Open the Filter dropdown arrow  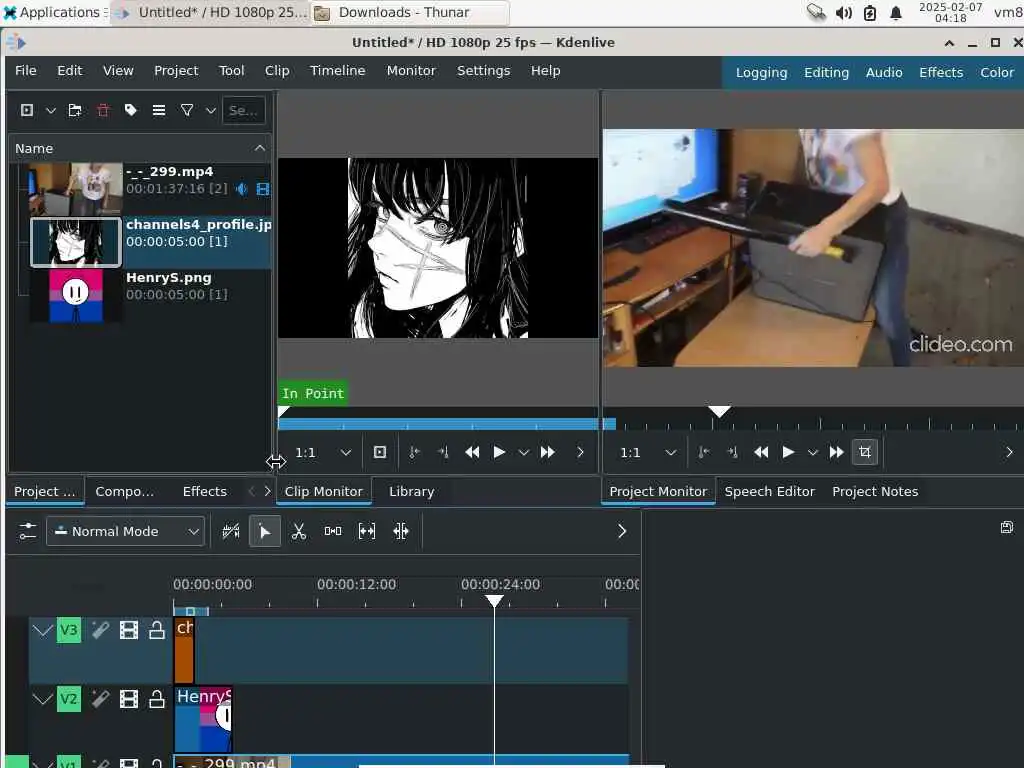click(210, 110)
